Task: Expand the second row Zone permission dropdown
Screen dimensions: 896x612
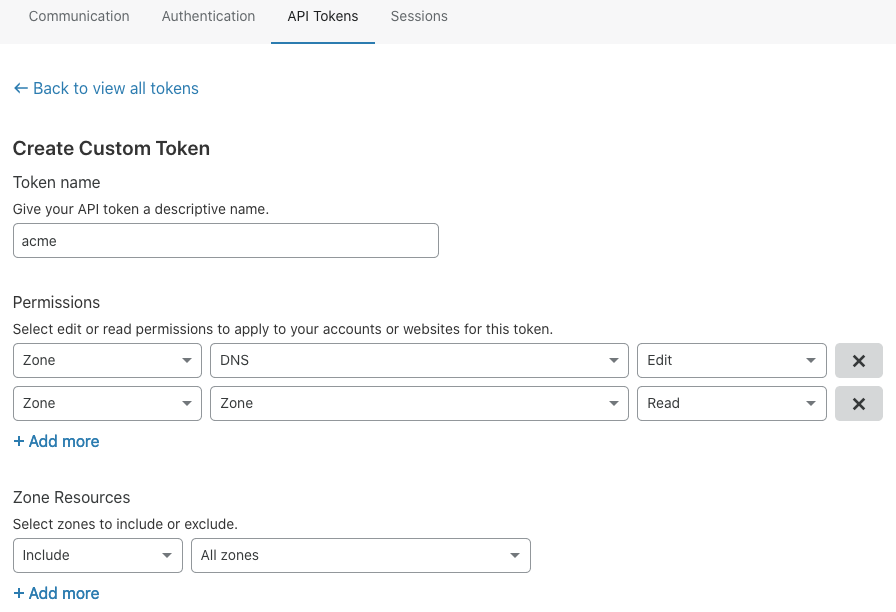Action: [x=419, y=404]
